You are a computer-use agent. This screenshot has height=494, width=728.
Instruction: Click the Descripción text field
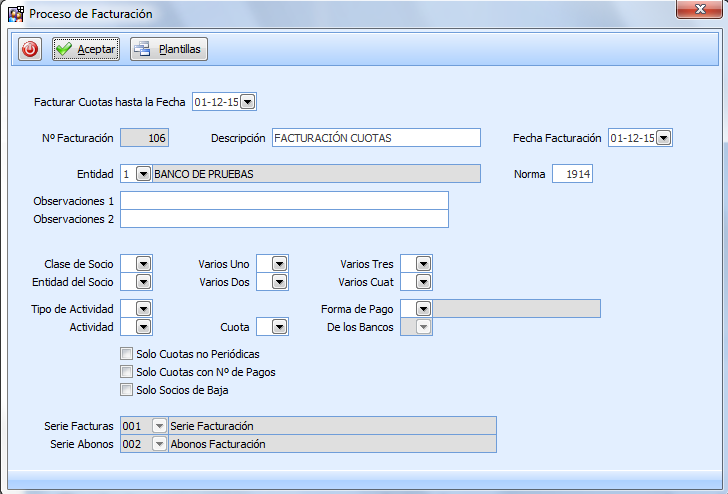click(375, 138)
